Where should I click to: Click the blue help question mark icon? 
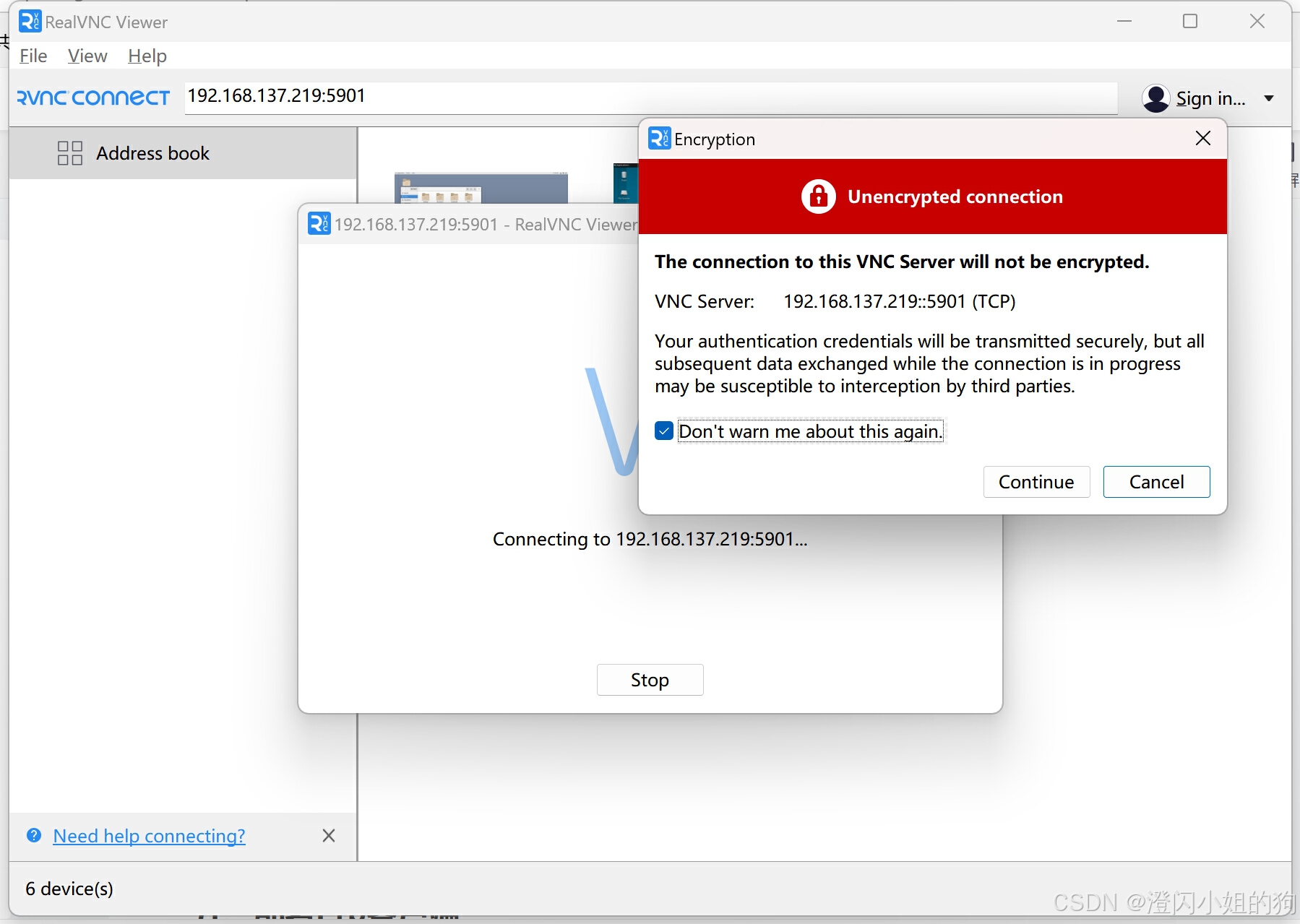[33, 836]
